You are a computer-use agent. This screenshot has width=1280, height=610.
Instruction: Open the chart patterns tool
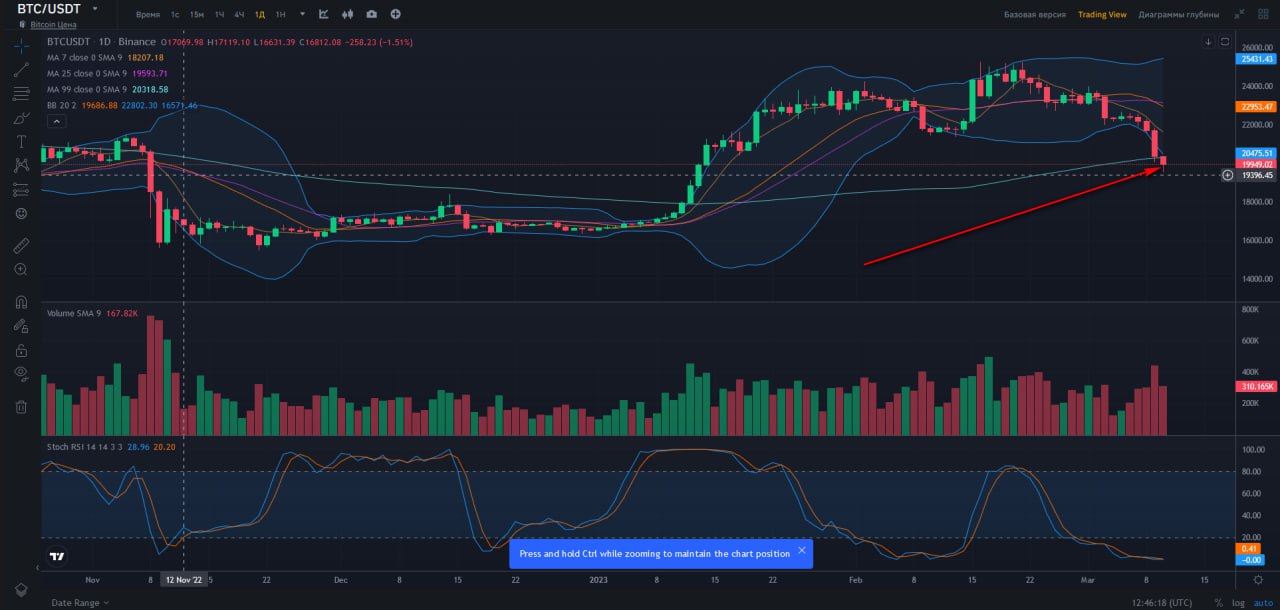click(x=21, y=166)
